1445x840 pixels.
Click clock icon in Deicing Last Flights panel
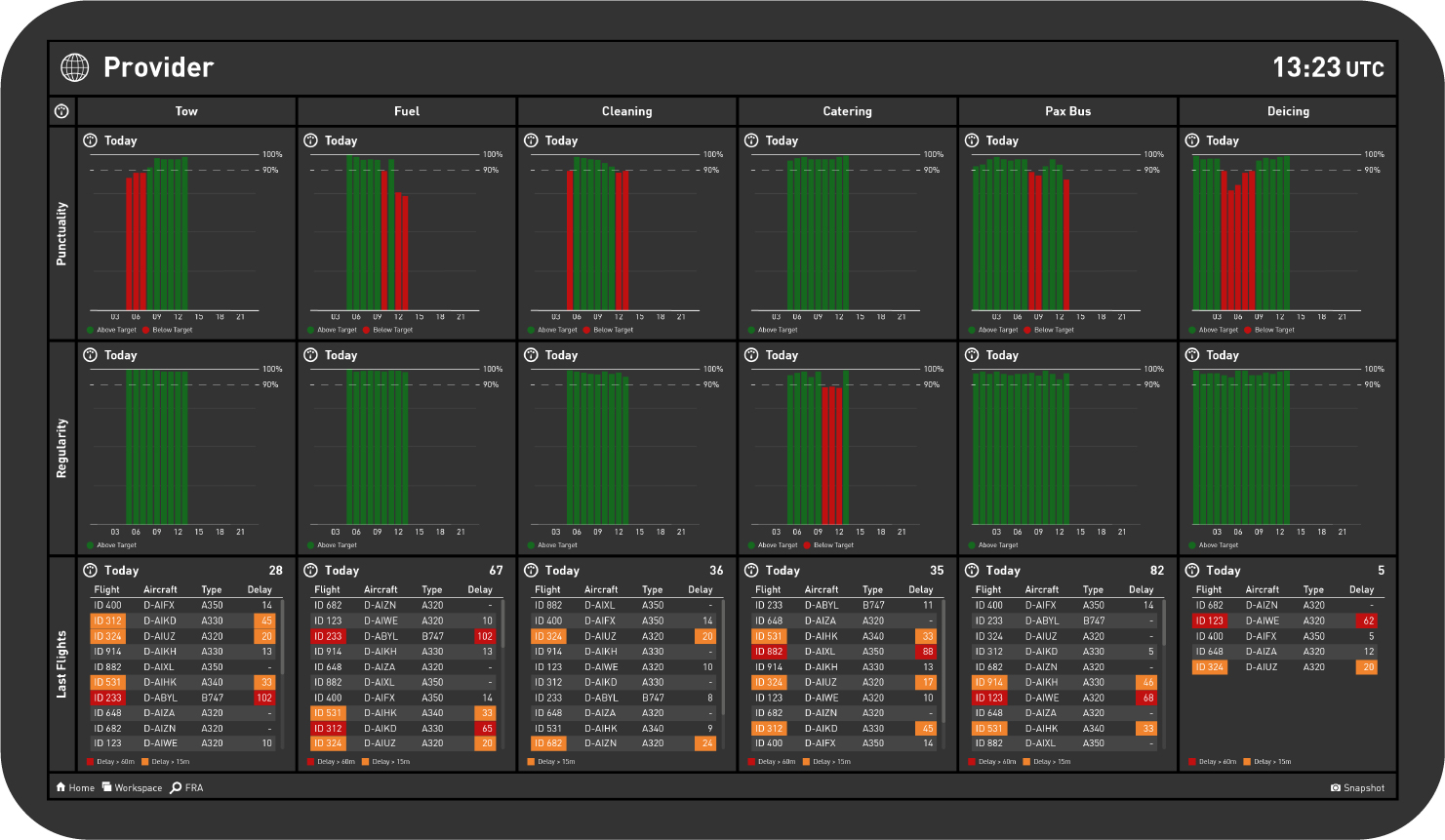pos(1191,570)
